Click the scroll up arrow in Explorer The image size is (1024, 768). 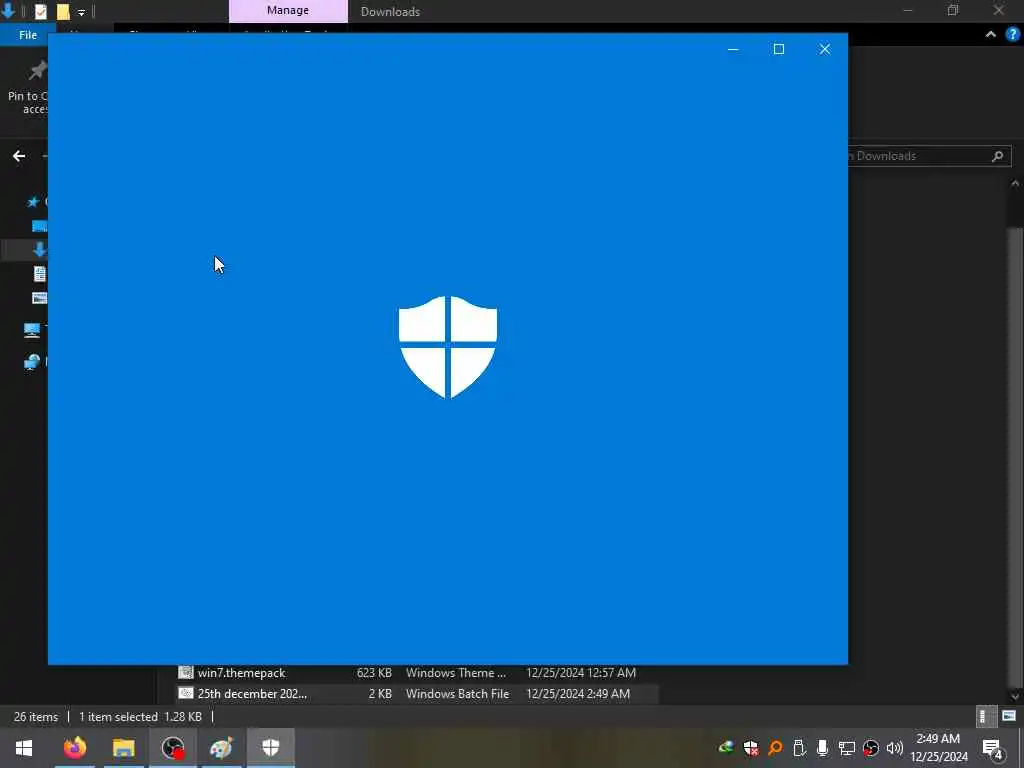(x=1016, y=184)
